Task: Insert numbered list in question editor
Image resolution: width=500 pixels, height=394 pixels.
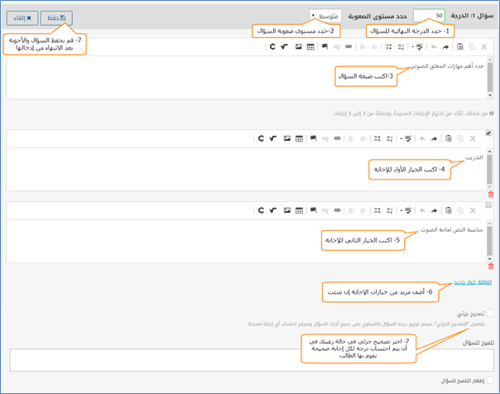Action: pos(401,47)
